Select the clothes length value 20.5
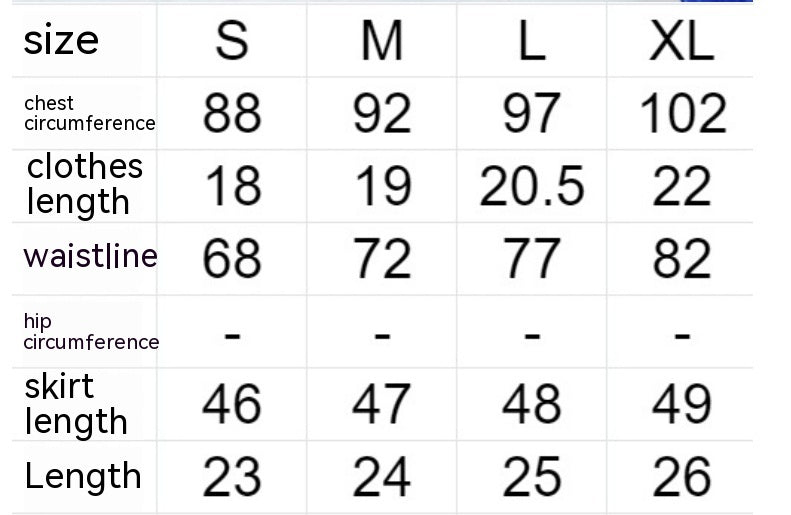791x515 pixels. (x=531, y=187)
